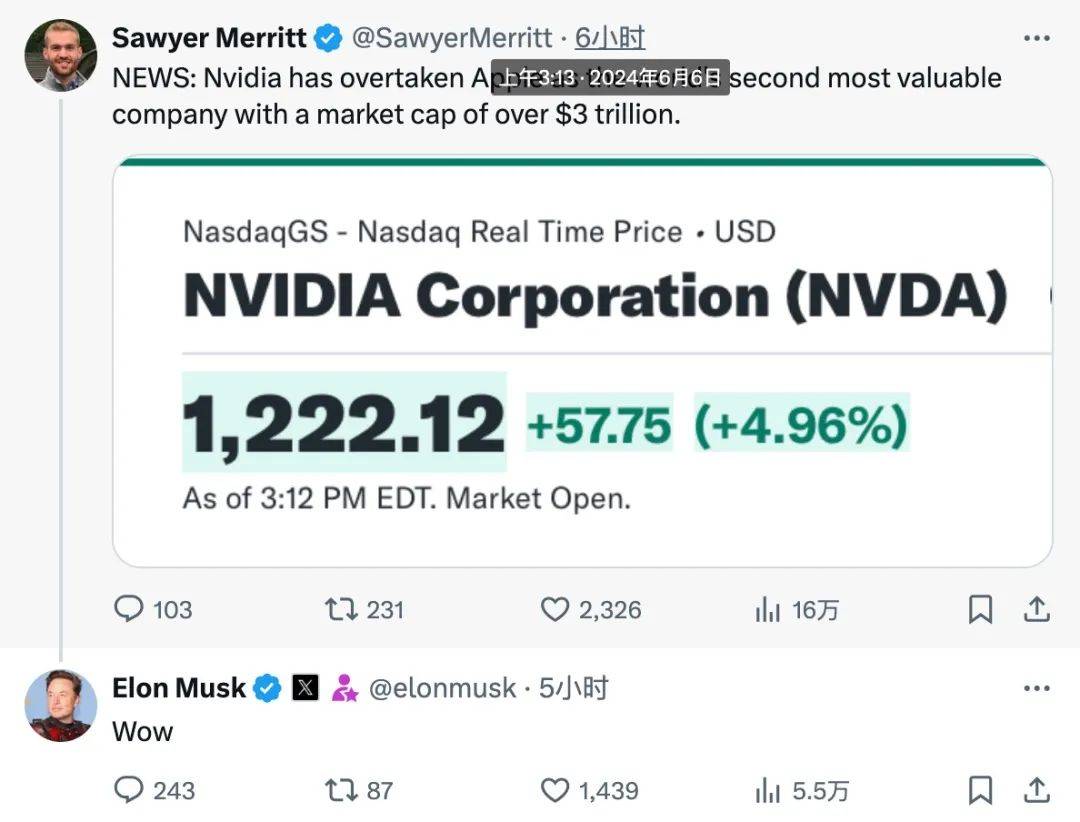Like Sawyer Merritt's Nvidia post
Viewport: 1080px width, 822px height.
[555, 609]
